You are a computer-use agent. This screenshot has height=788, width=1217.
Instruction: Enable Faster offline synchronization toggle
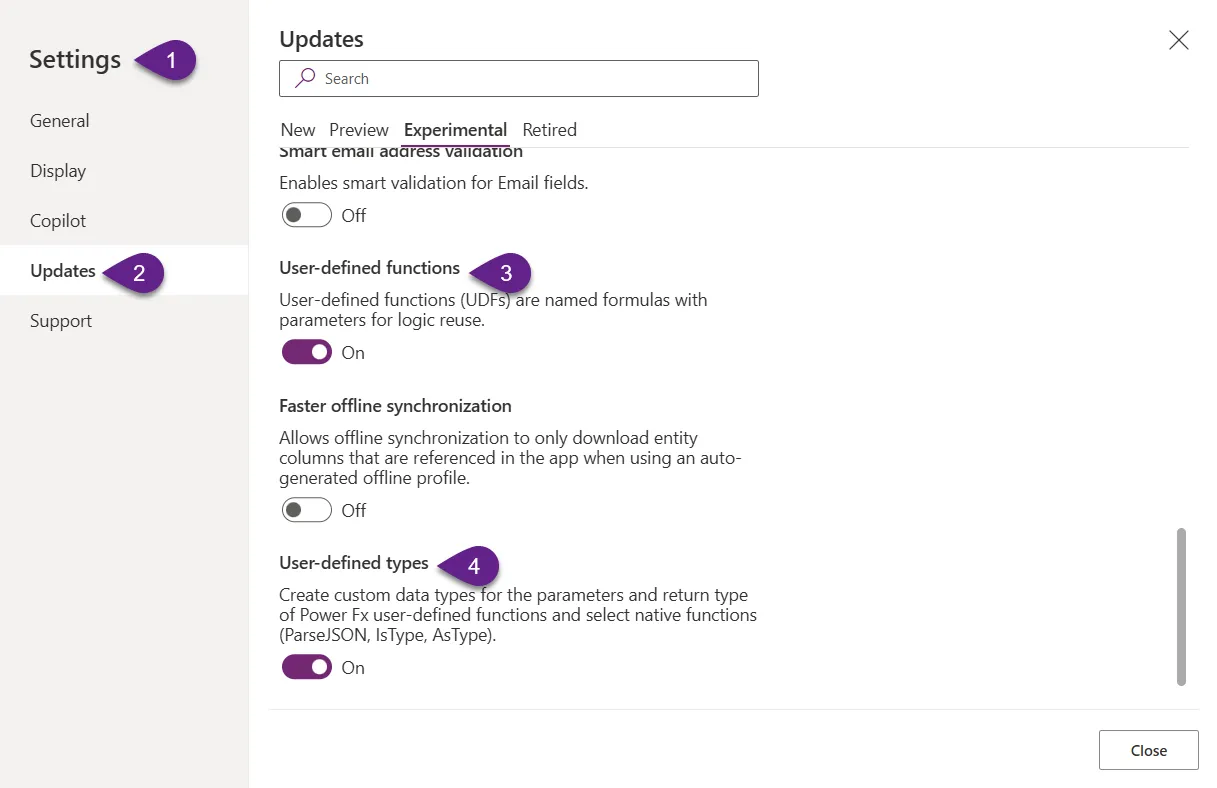(306, 510)
